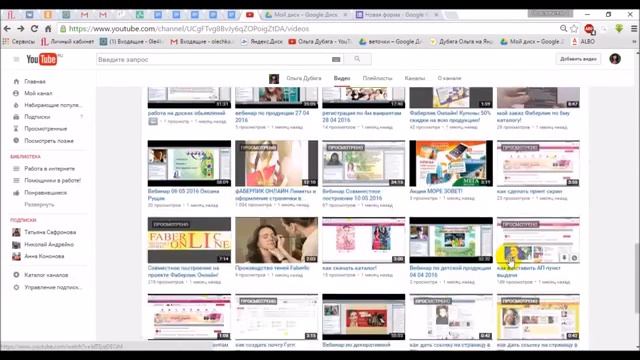Bookmark page with the star icon
This screenshot has width=640, height=360.
574,29
